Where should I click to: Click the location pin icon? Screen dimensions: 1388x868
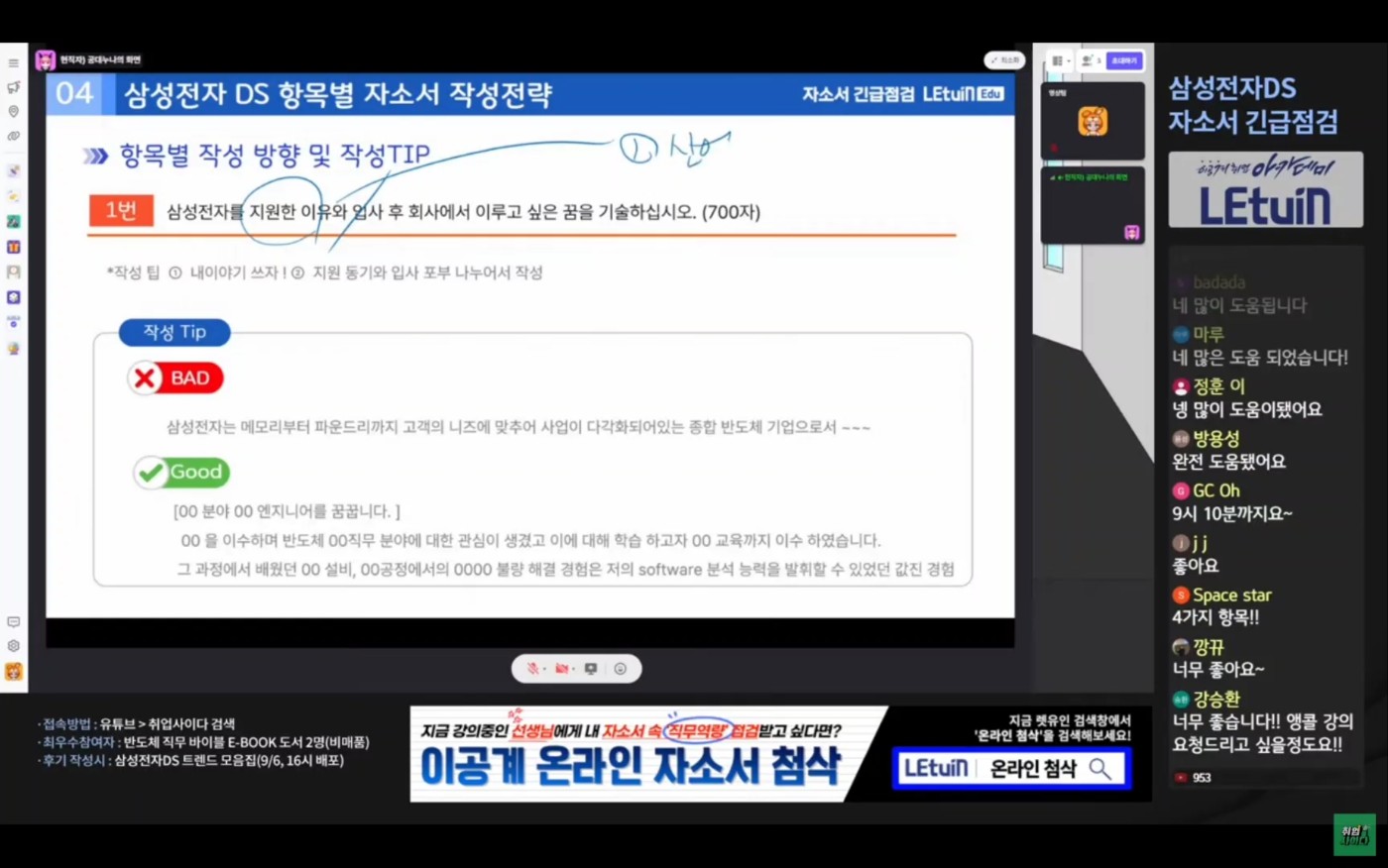coord(13,112)
